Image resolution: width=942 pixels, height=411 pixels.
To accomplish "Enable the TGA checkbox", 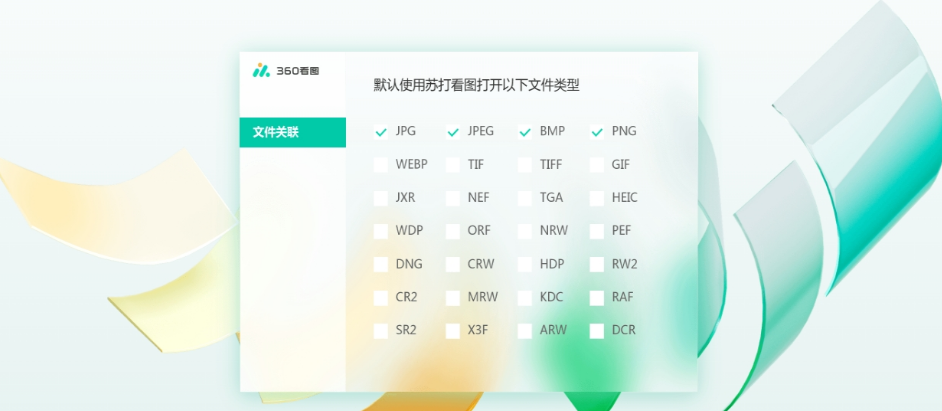I will (x=525, y=198).
